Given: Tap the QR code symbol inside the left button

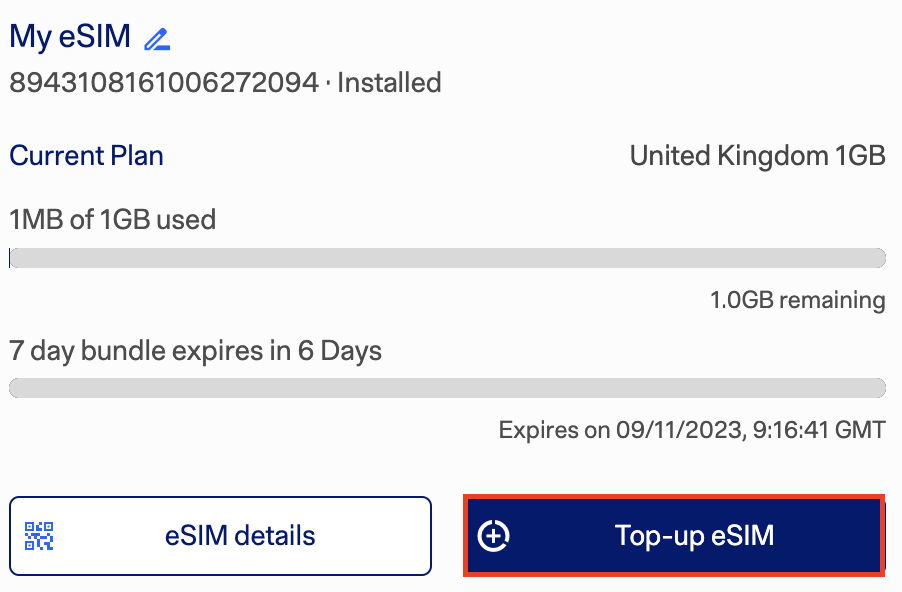Looking at the screenshot, I should pyautogui.click(x=40, y=536).
